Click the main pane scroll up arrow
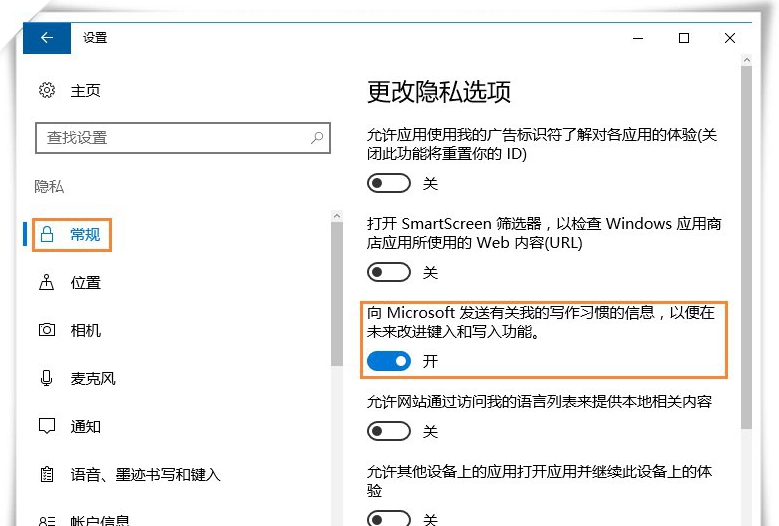Screen dimensions: 779x526 [x=746, y=60]
